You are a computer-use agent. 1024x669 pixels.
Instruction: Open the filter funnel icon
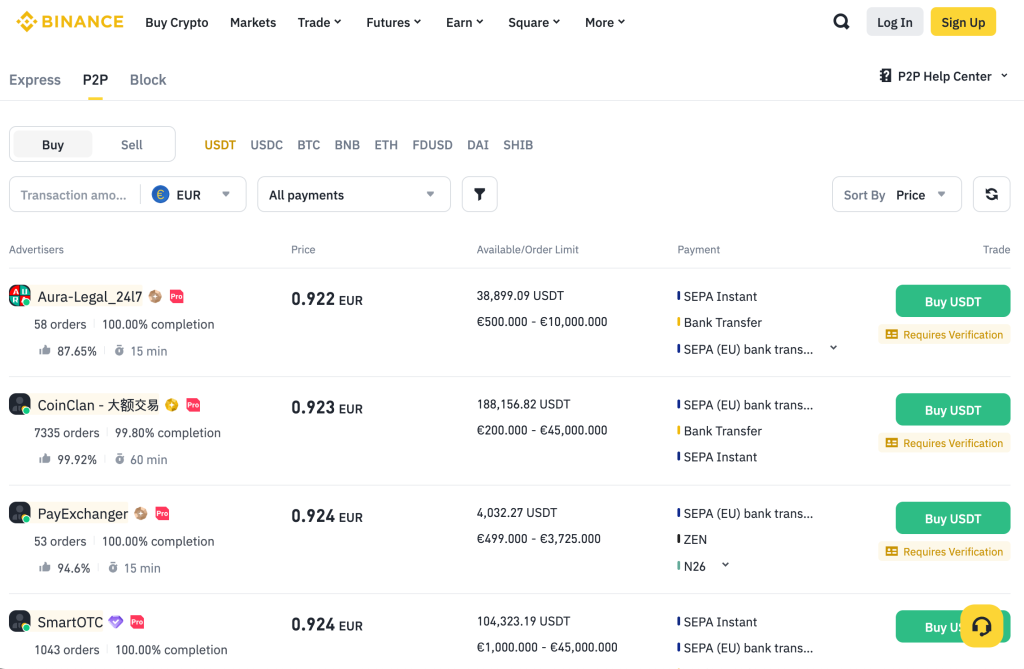[479, 195]
